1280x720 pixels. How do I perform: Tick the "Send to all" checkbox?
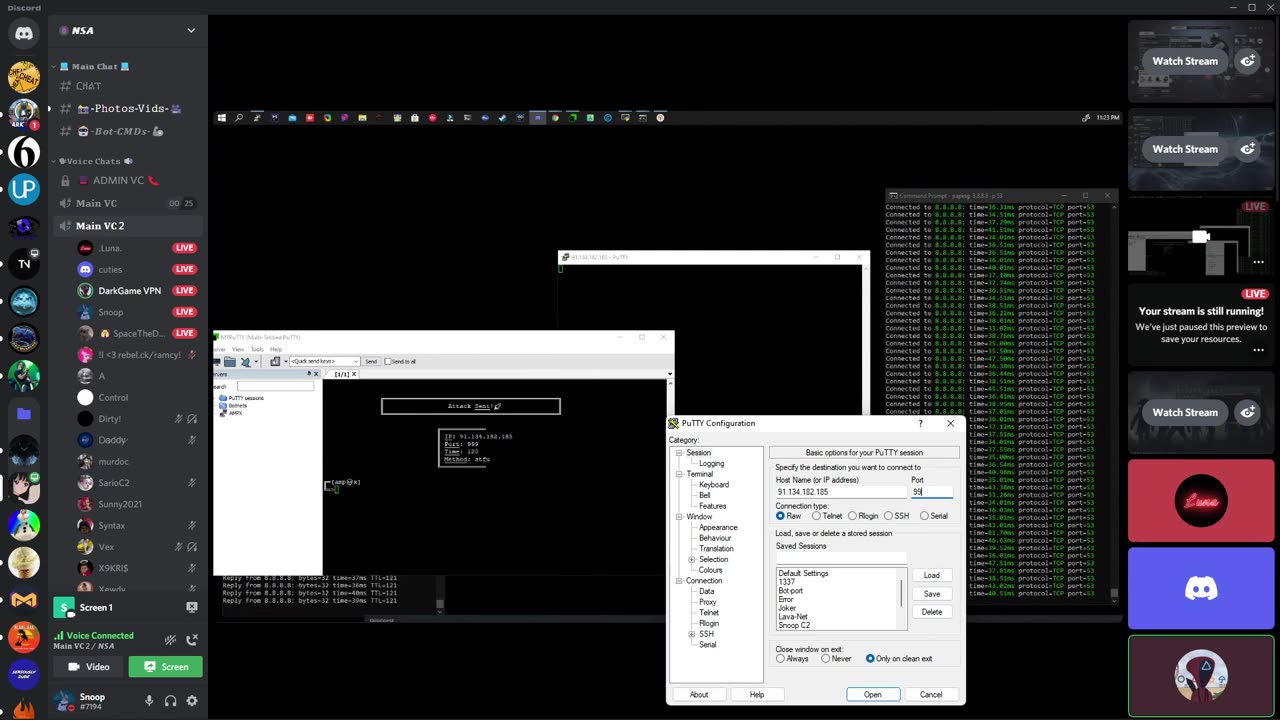click(x=388, y=361)
